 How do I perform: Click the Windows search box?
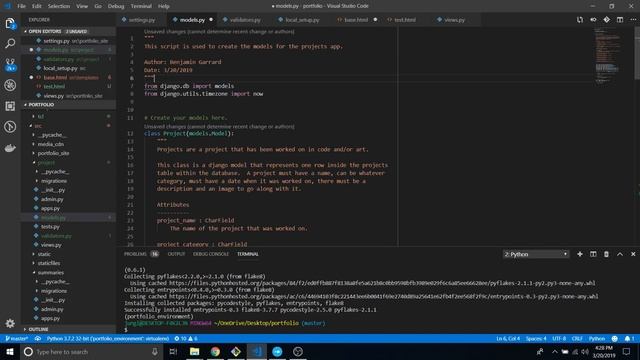point(91,351)
